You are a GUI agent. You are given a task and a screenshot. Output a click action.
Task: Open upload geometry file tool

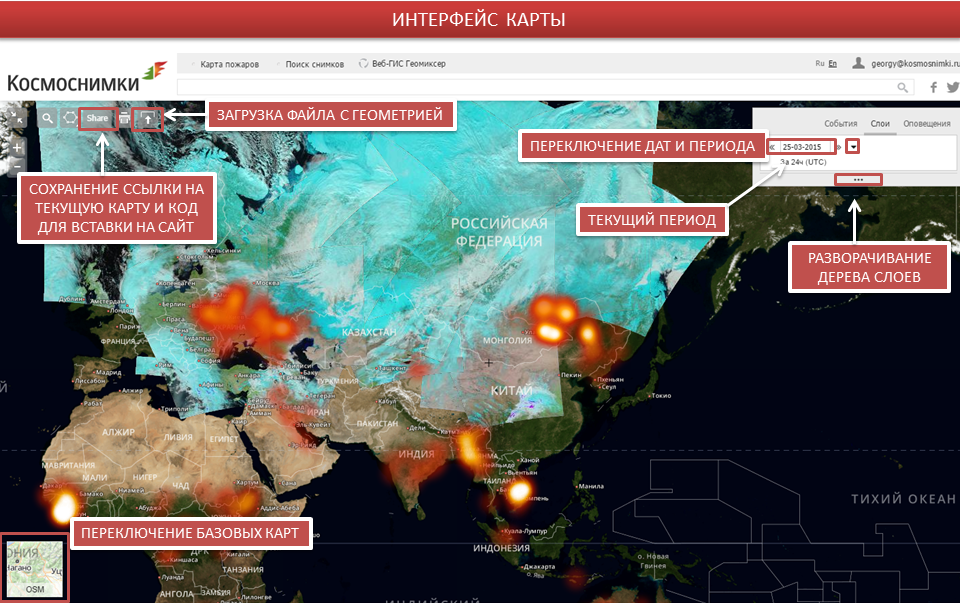click(148, 119)
